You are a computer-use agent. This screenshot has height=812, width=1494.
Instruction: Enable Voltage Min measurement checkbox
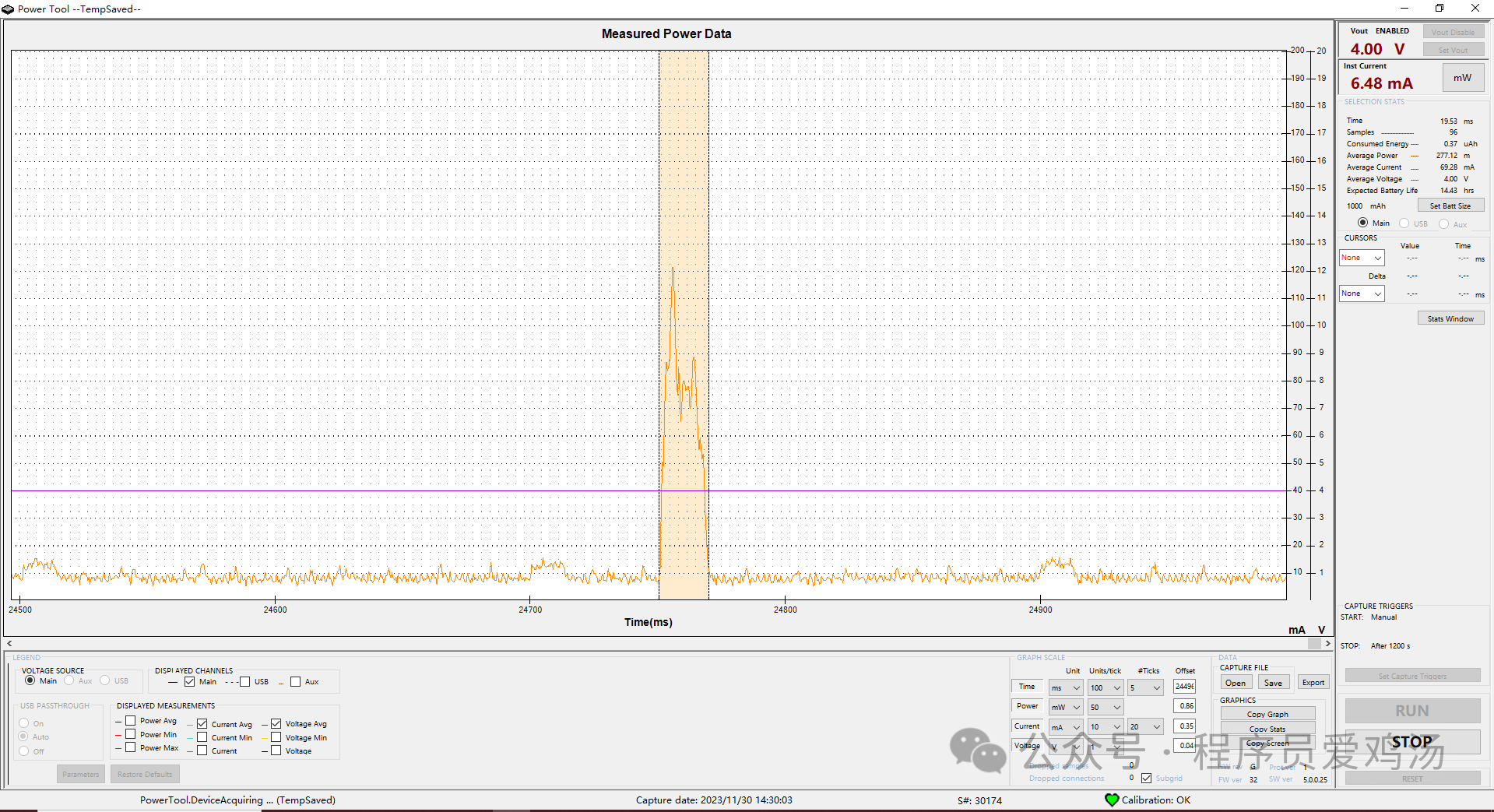(276, 737)
